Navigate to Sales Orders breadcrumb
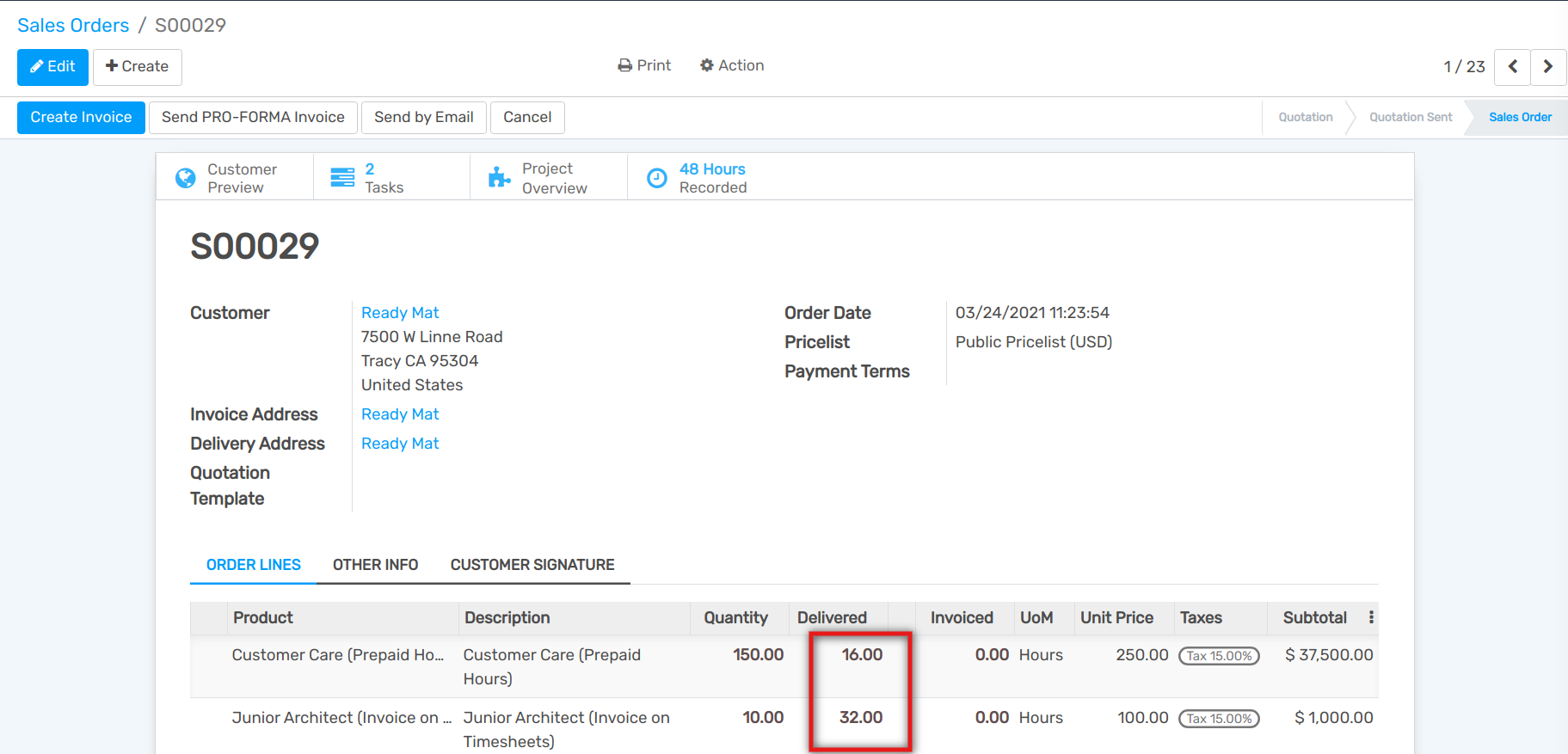The width and height of the screenshot is (1568, 754). (73, 25)
